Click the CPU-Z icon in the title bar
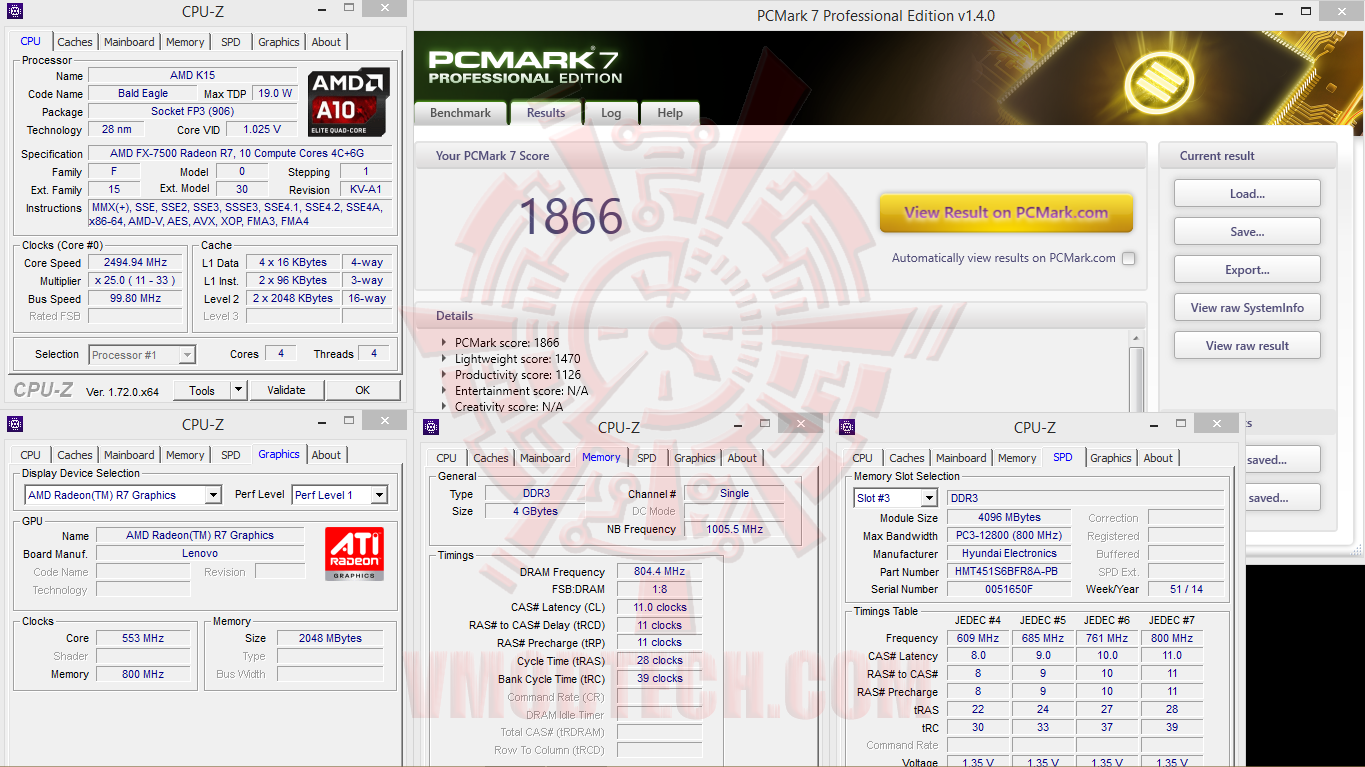The height and width of the screenshot is (767, 1365). pos(14,11)
